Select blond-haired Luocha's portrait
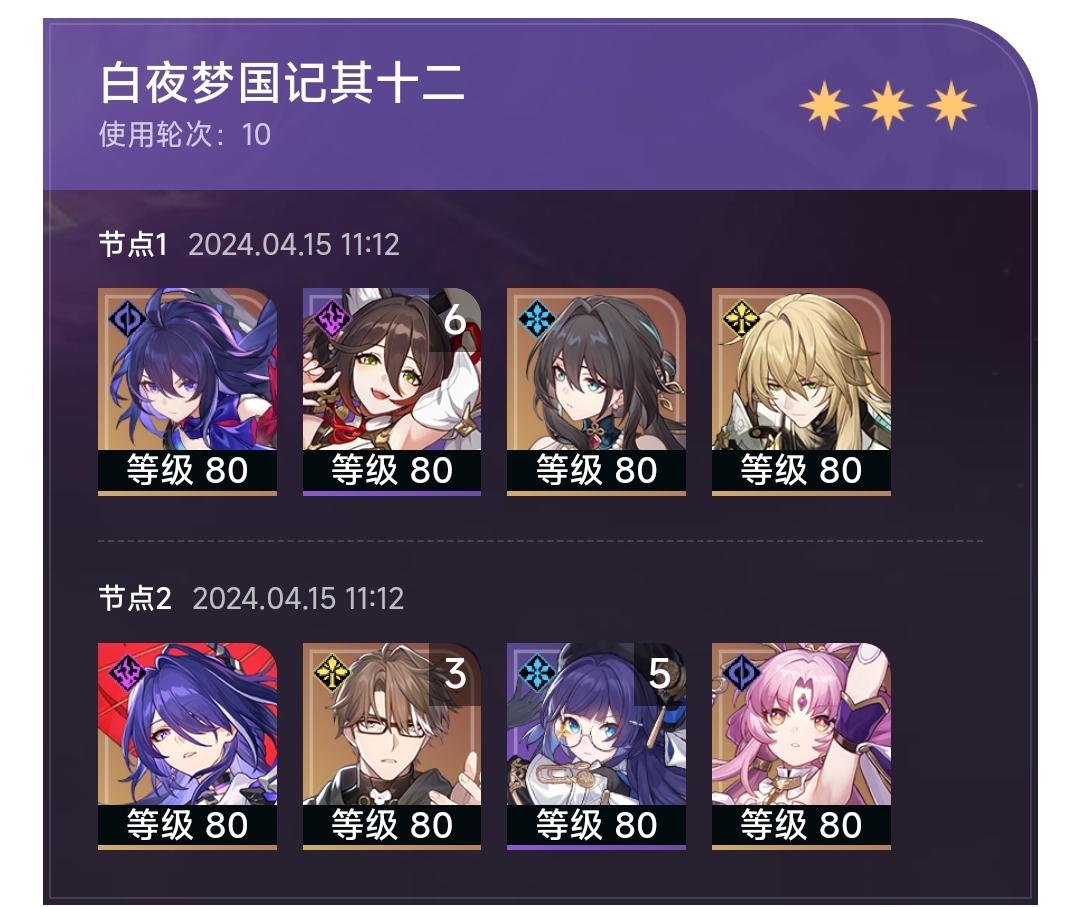1080x907 pixels. [x=801, y=369]
